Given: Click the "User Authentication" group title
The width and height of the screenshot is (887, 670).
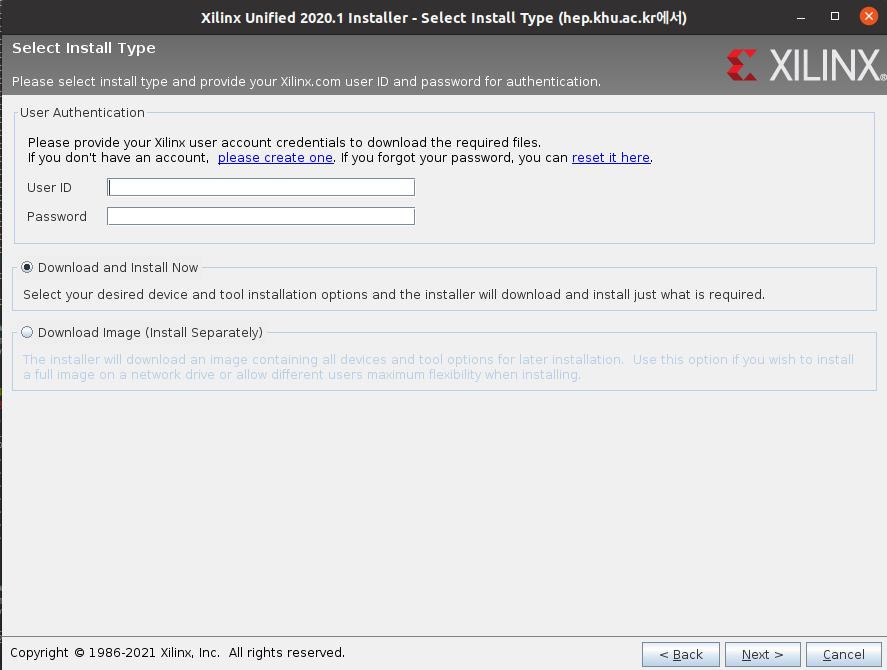Looking at the screenshot, I should 82,113.
